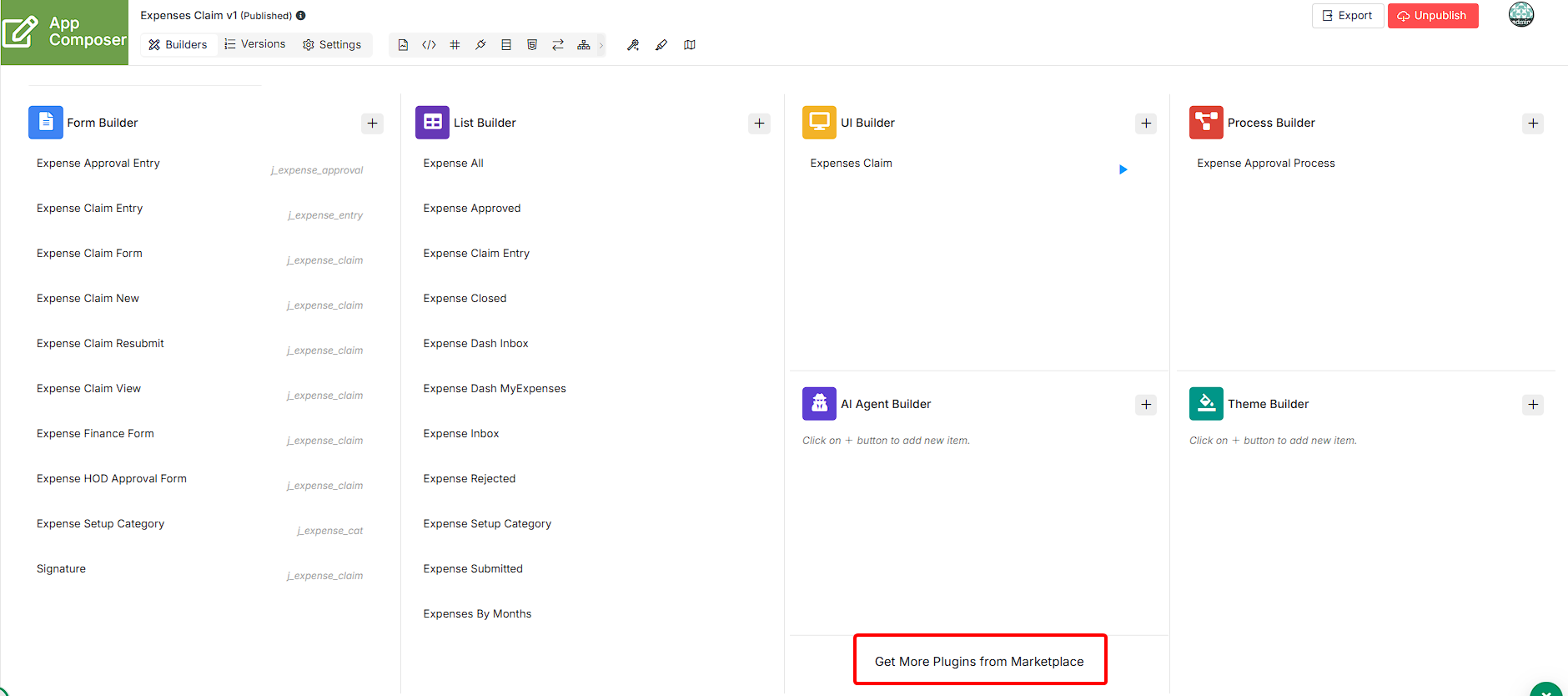The image size is (1568, 696).
Task: Click the HTML5 shield toolbar icon
Action: pos(532,45)
